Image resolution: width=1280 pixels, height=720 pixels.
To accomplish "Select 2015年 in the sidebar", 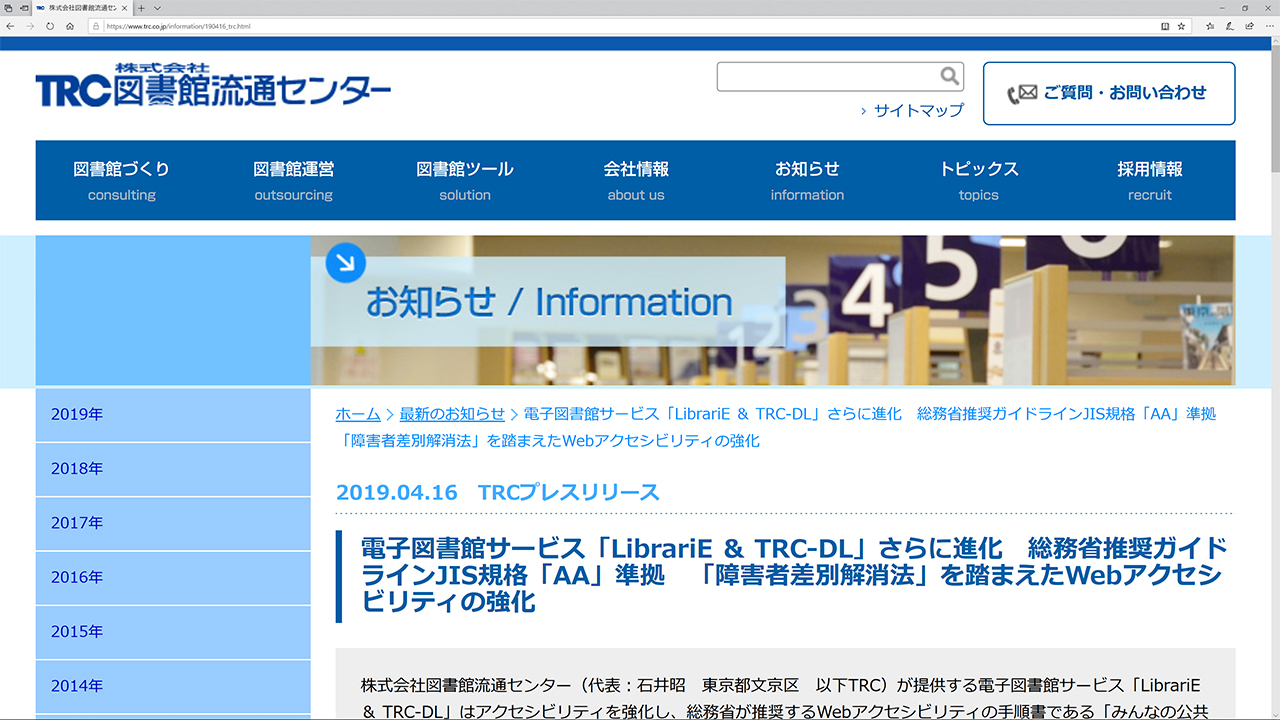I will [173, 632].
